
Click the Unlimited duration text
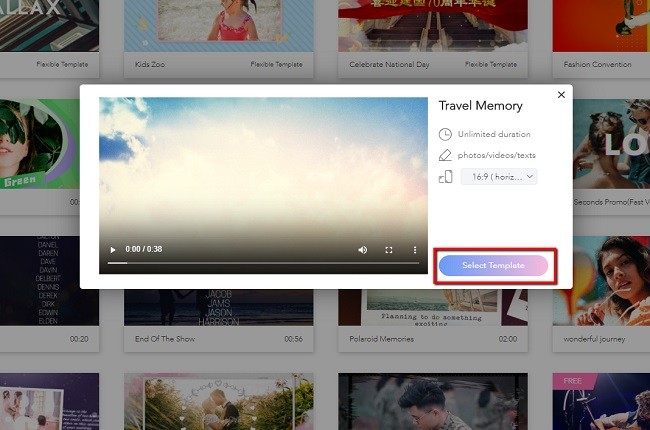pyautogui.click(x=494, y=134)
